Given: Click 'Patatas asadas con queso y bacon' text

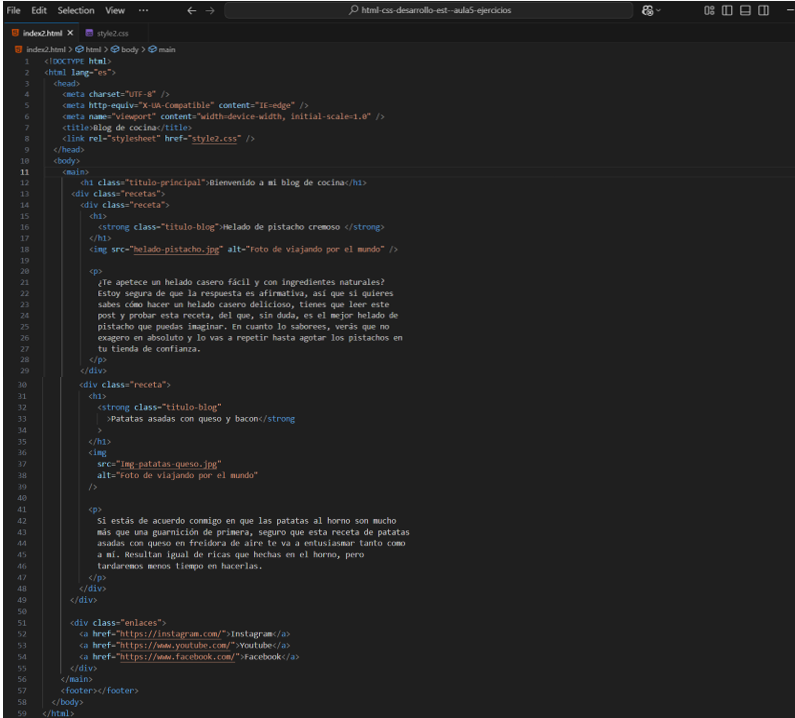Looking at the screenshot, I should pyautogui.click(x=185, y=419).
